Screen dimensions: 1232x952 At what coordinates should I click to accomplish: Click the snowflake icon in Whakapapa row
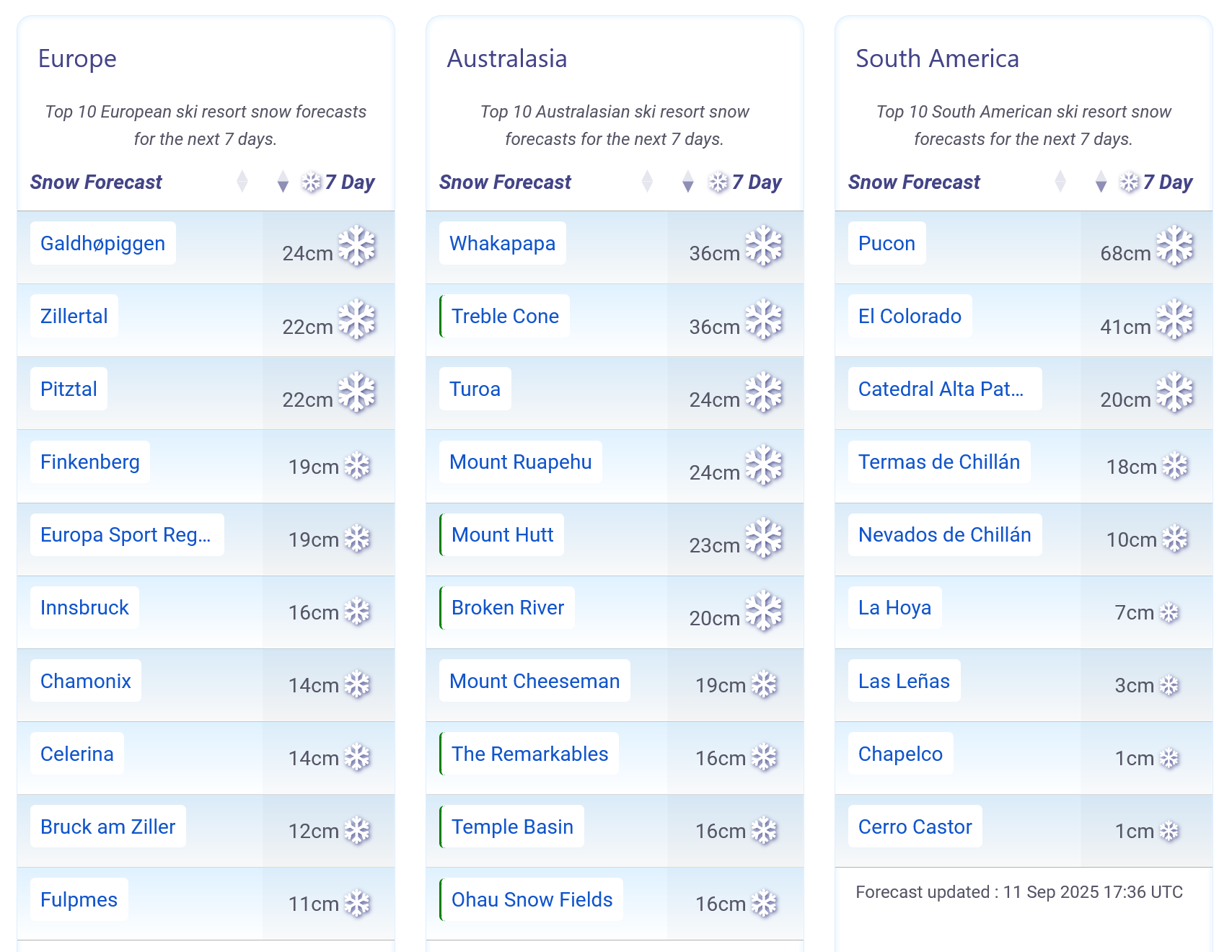764,246
